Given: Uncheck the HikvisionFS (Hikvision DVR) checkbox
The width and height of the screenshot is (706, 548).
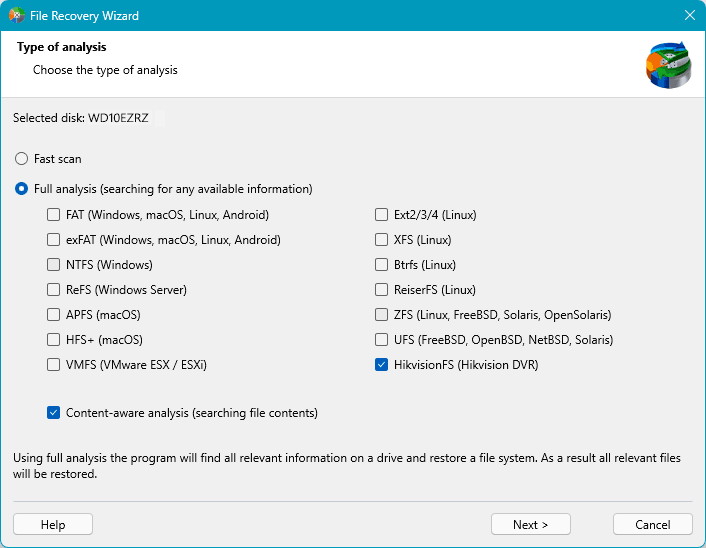Looking at the screenshot, I should point(381,365).
